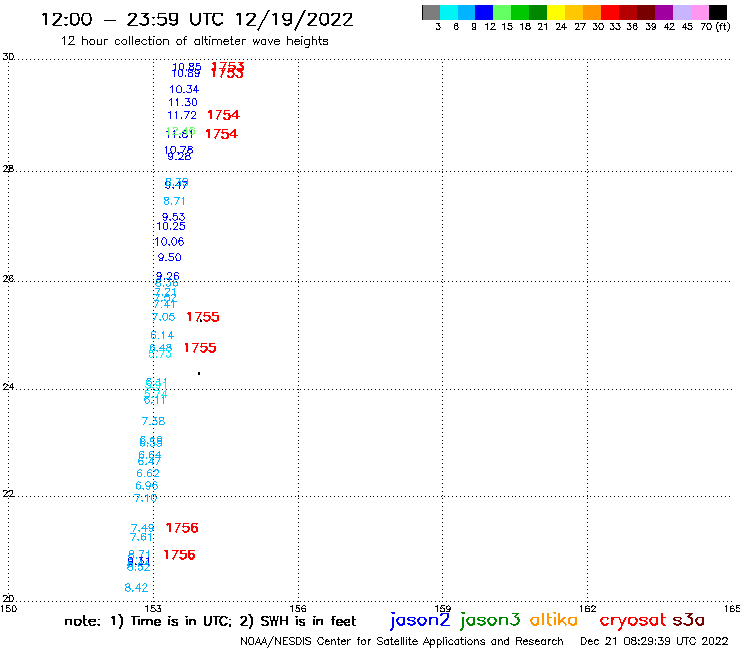The image size is (740, 650).
Task: Select the orange altika satellite label
Action: coord(554,619)
